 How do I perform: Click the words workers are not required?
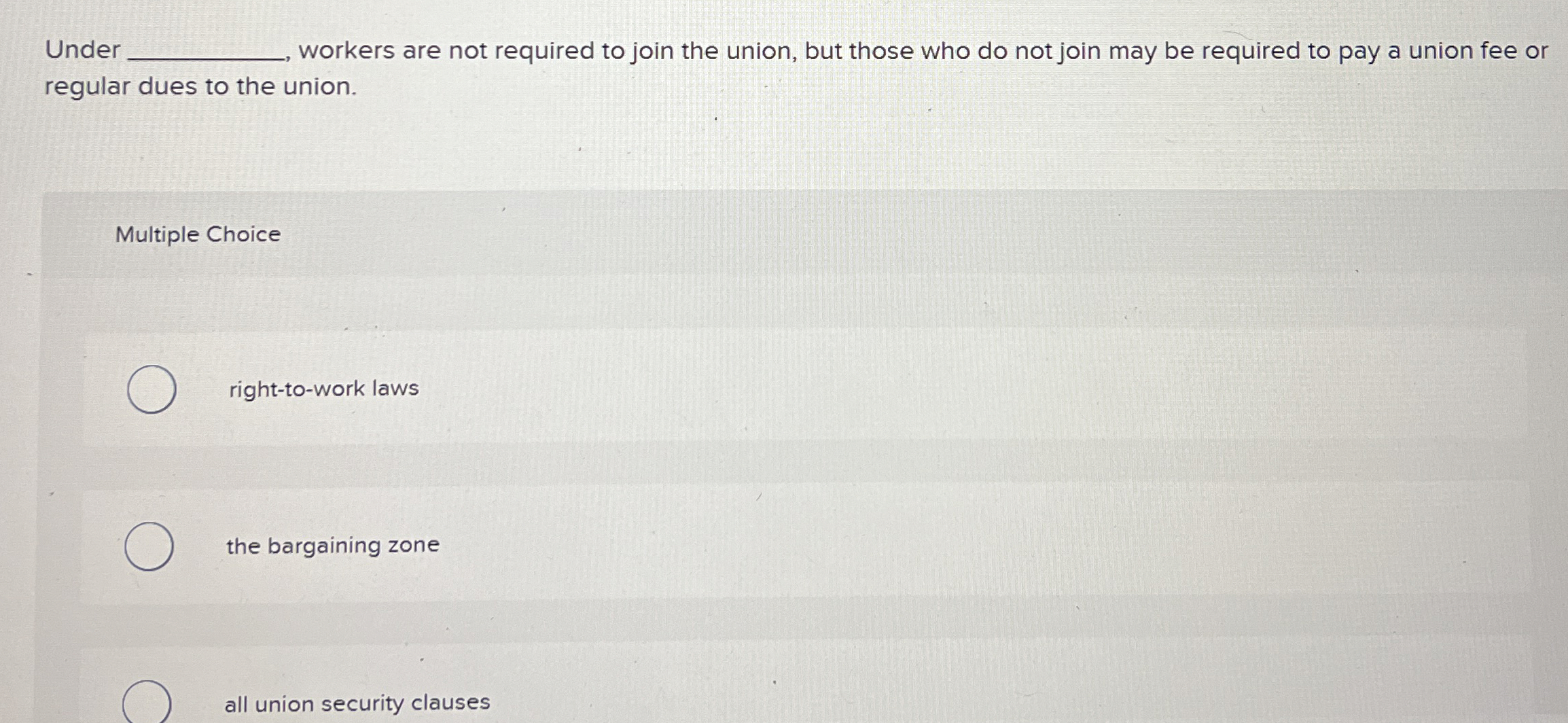click(x=462, y=51)
